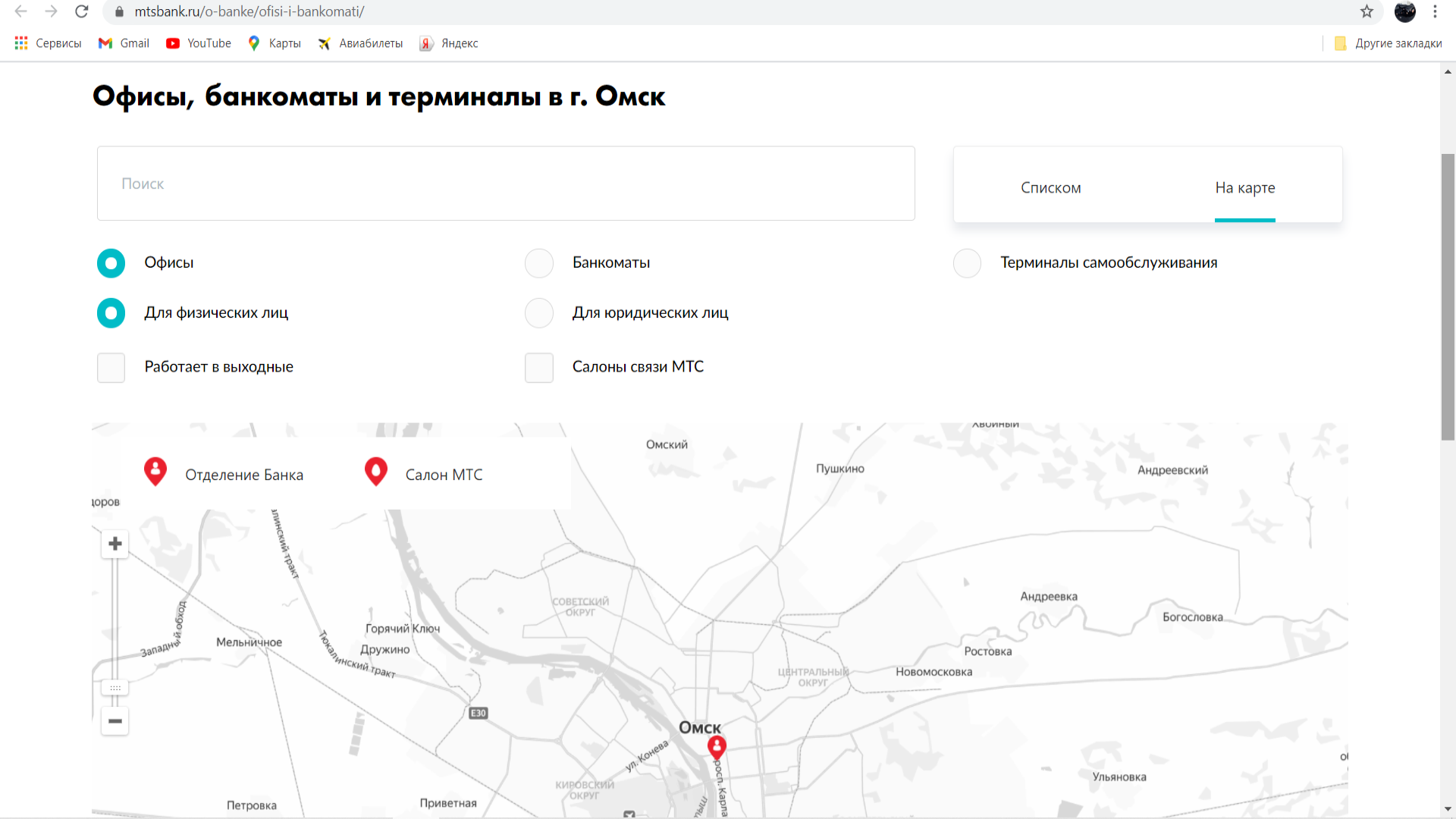This screenshot has height=819, width=1456.
Task: Click scrollbar up arrow
Action: pyautogui.click(x=1448, y=72)
